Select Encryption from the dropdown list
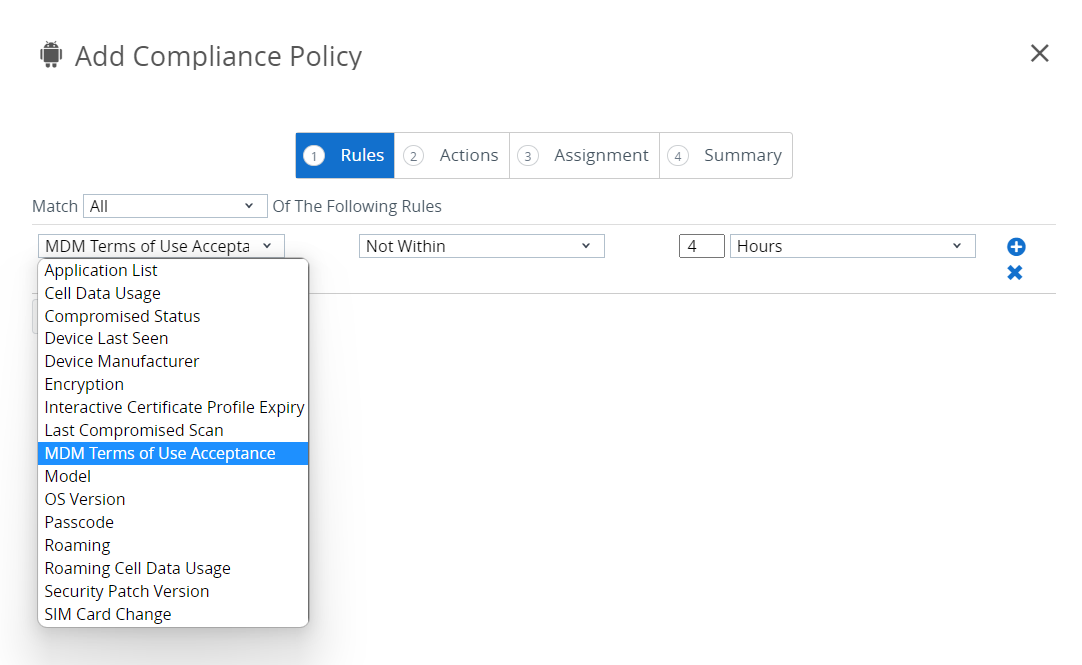The width and height of the screenshot is (1082, 665). [x=84, y=384]
